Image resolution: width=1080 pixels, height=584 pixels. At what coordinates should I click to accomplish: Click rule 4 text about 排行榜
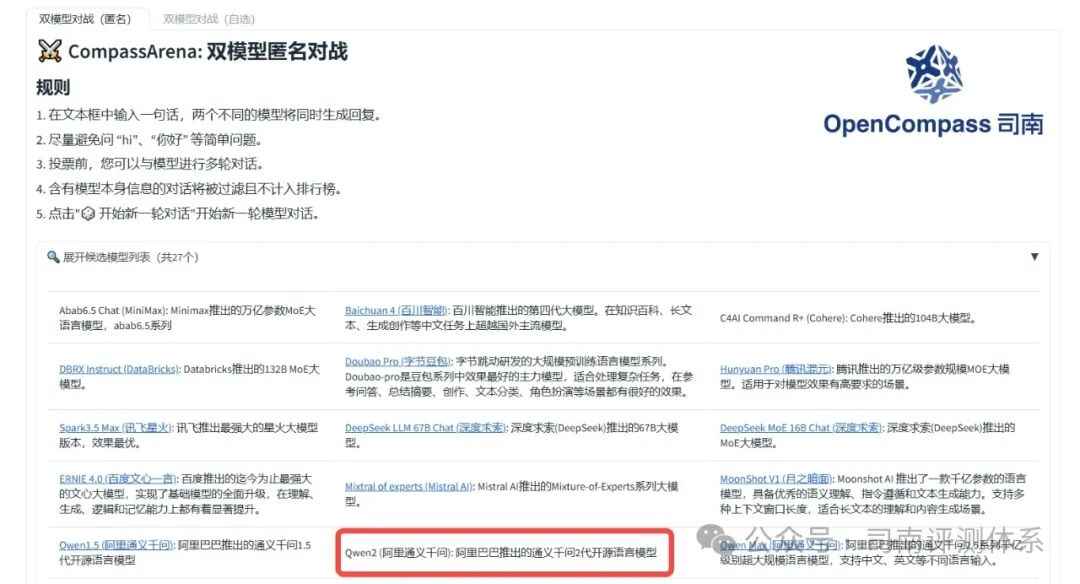click(x=189, y=189)
